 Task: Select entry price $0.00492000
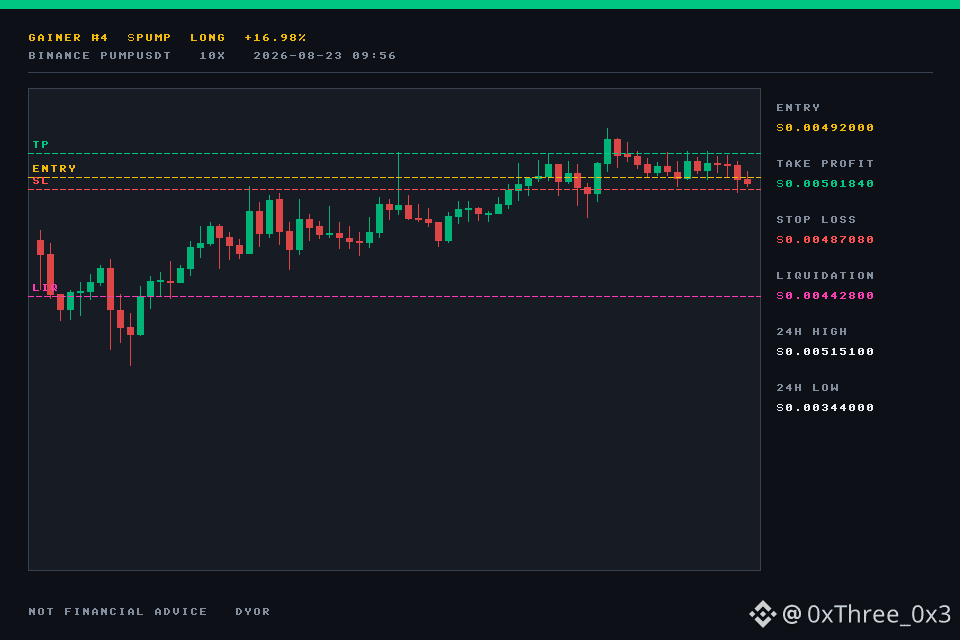click(825, 127)
